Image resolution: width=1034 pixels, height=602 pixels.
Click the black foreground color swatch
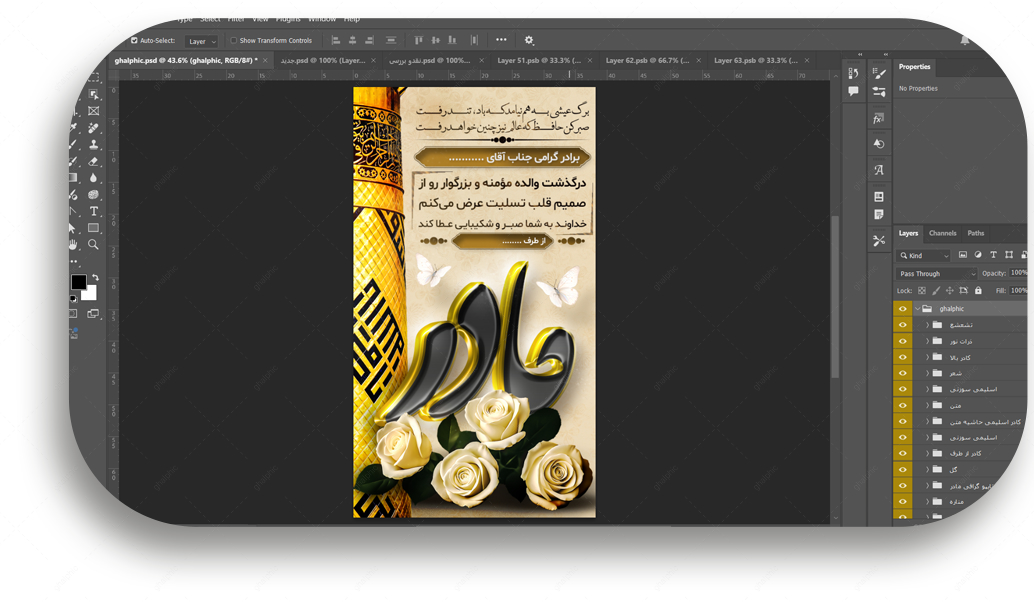(x=78, y=282)
